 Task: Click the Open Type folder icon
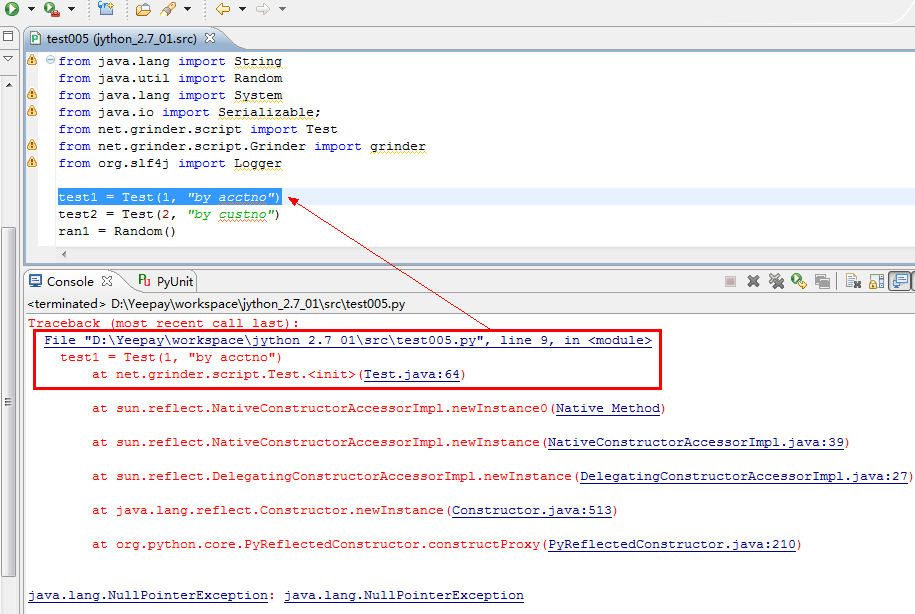pyautogui.click(x=143, y=9)
